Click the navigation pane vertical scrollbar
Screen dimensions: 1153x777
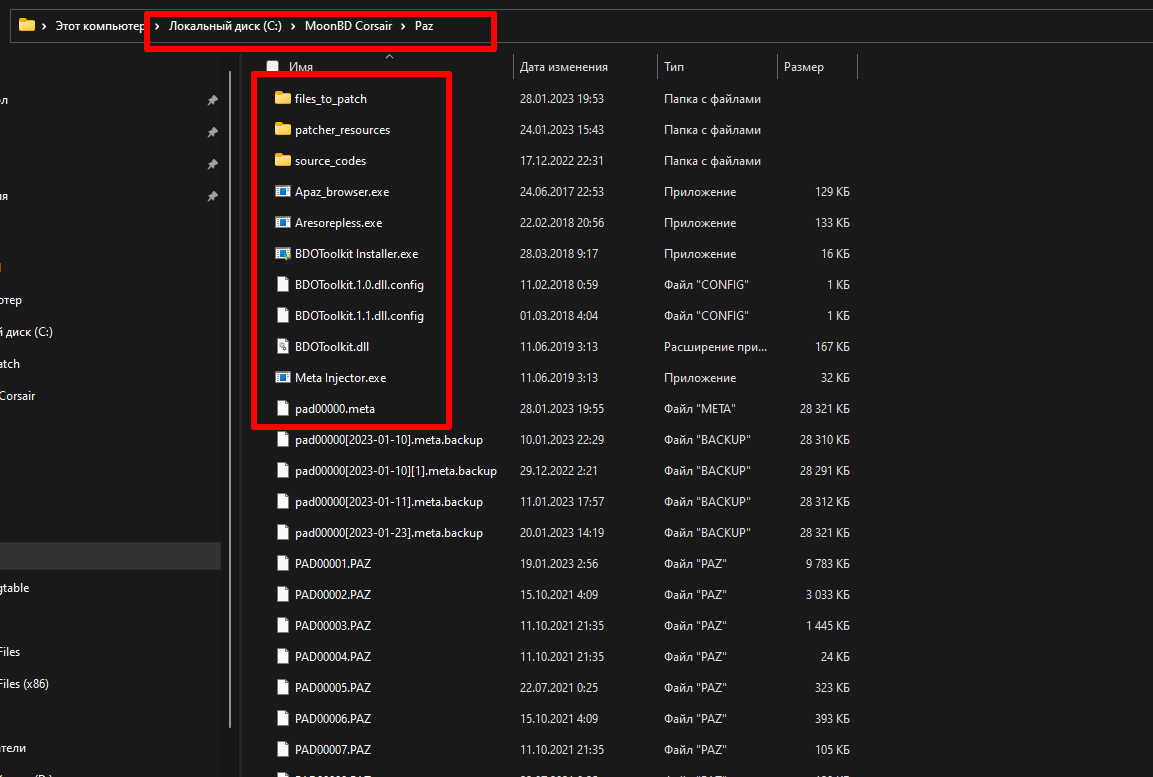[232, 400]
